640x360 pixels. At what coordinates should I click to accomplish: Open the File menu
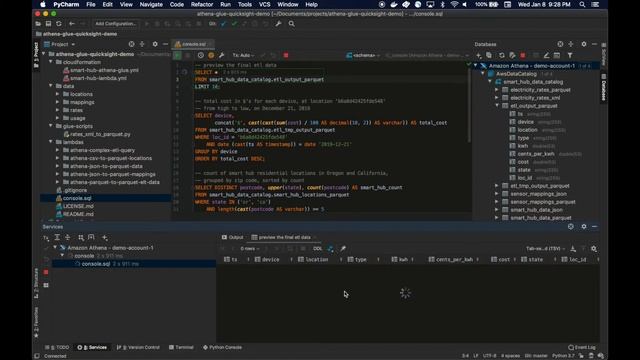point(91,4)
